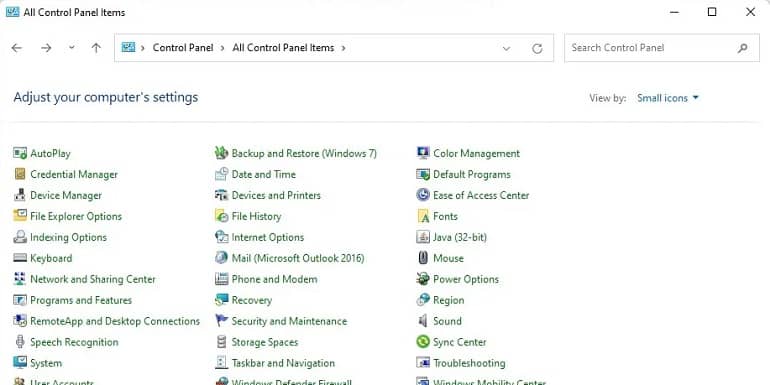
Task: Click the Java (32-bit) icon
Action: point(423,238)
